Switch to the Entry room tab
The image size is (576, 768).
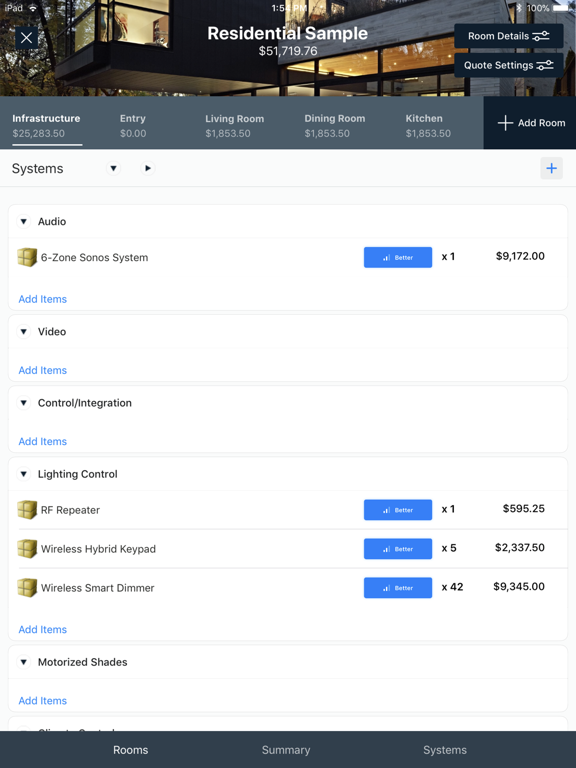133,125
